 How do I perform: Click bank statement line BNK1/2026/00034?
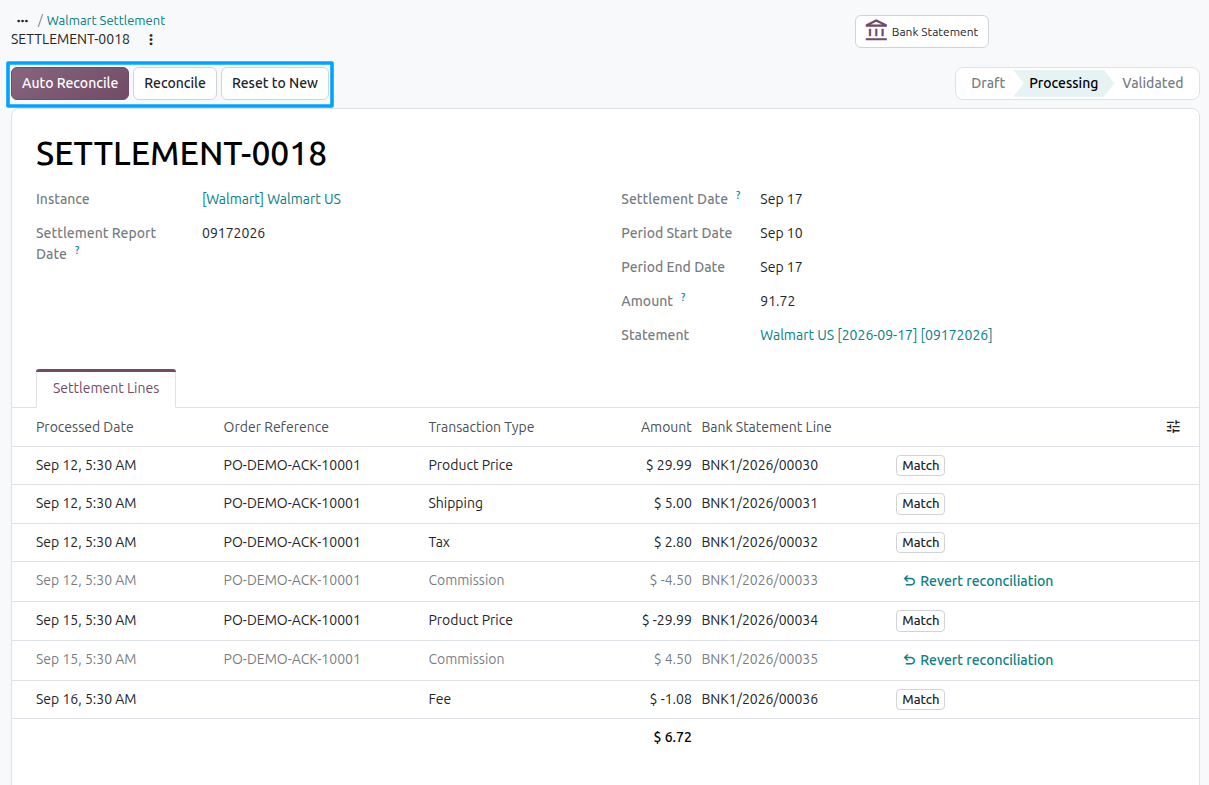(x=760, y=620)
